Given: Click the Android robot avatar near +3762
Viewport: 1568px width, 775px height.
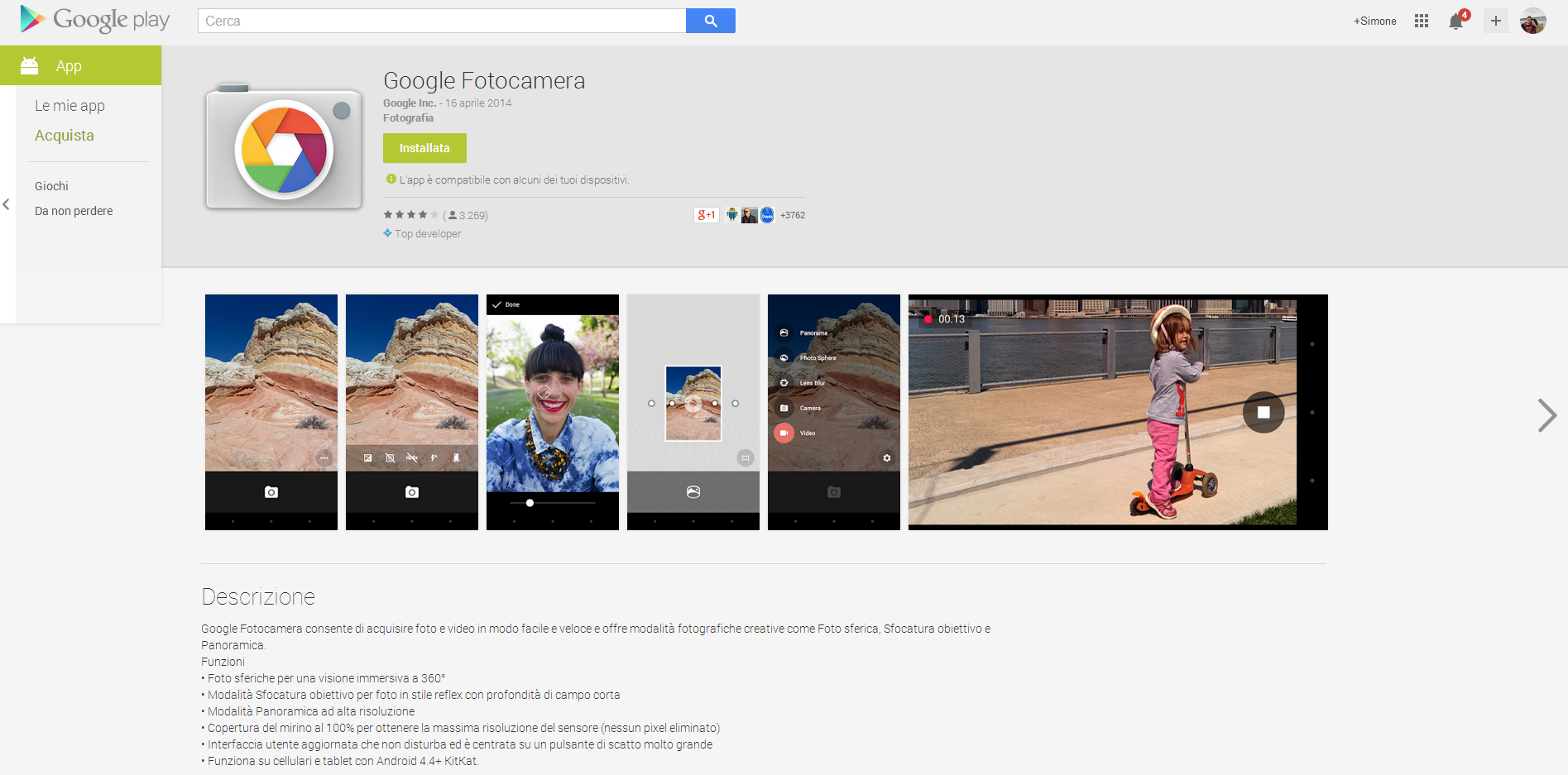Looking at the screenshot, I should tap(732, 215).
